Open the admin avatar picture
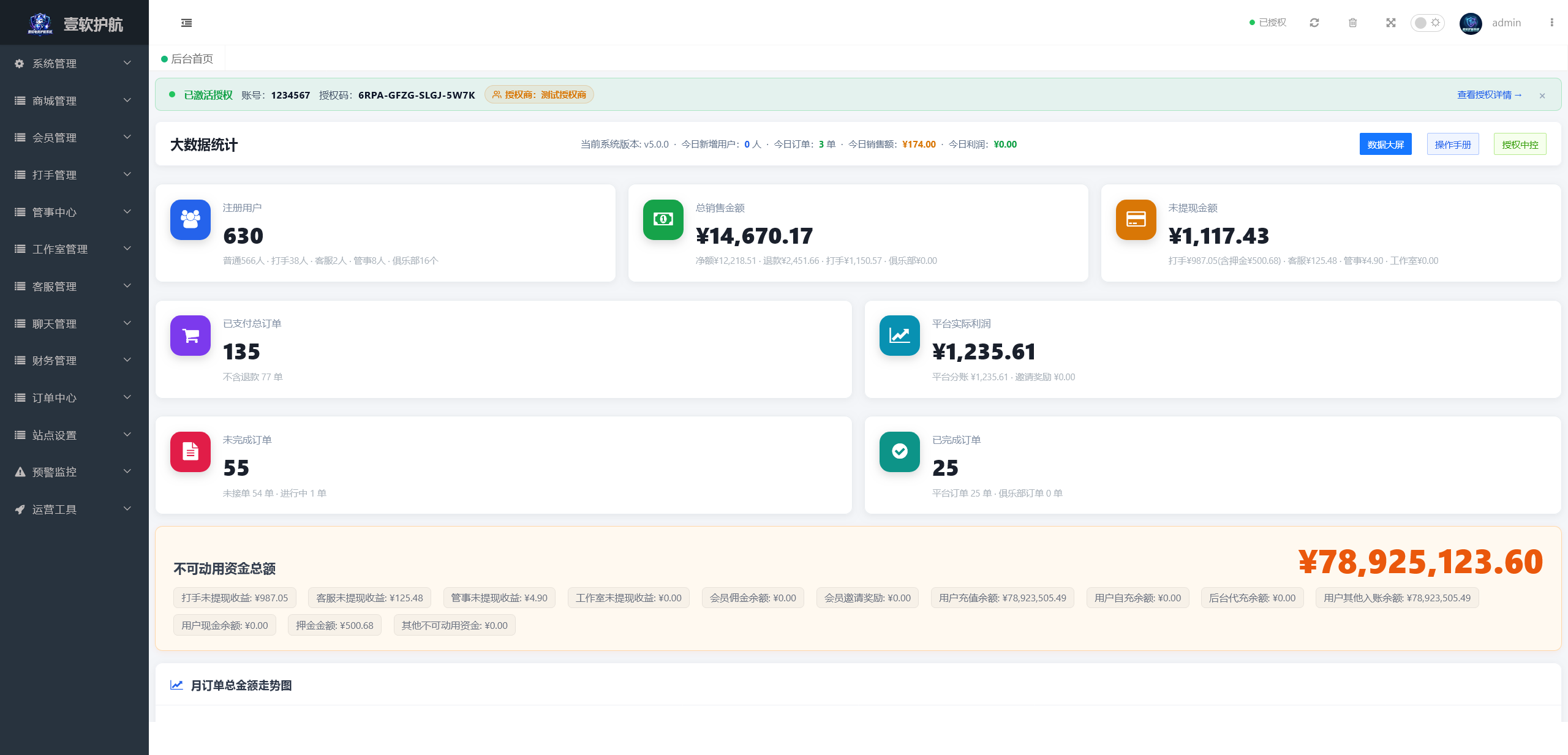 (x=1471, y=23)
